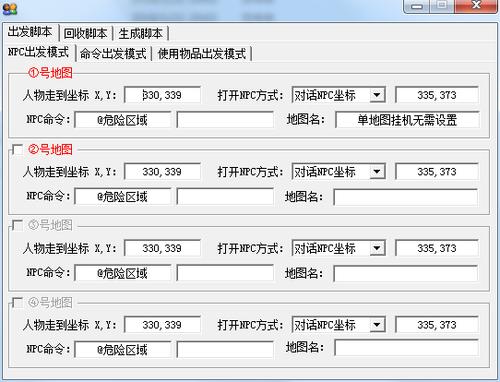Viewport: 500px width, 382px height.
Task: Switch to the 出发脚本 tab
Action: pyautogui.click(x=30, y=32)
